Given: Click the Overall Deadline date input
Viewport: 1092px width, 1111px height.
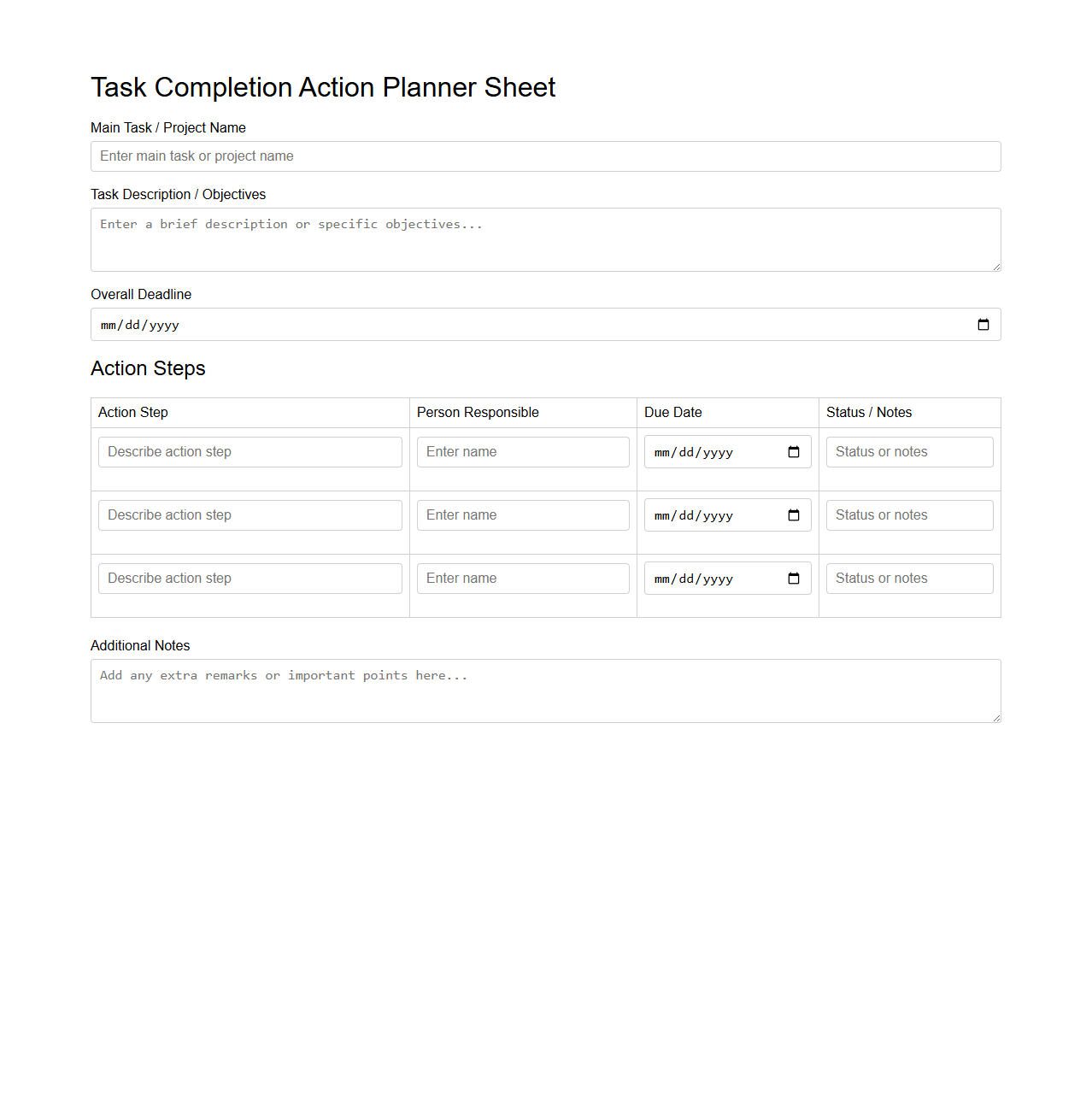Looking at the screenshot, I should [427, 325].
